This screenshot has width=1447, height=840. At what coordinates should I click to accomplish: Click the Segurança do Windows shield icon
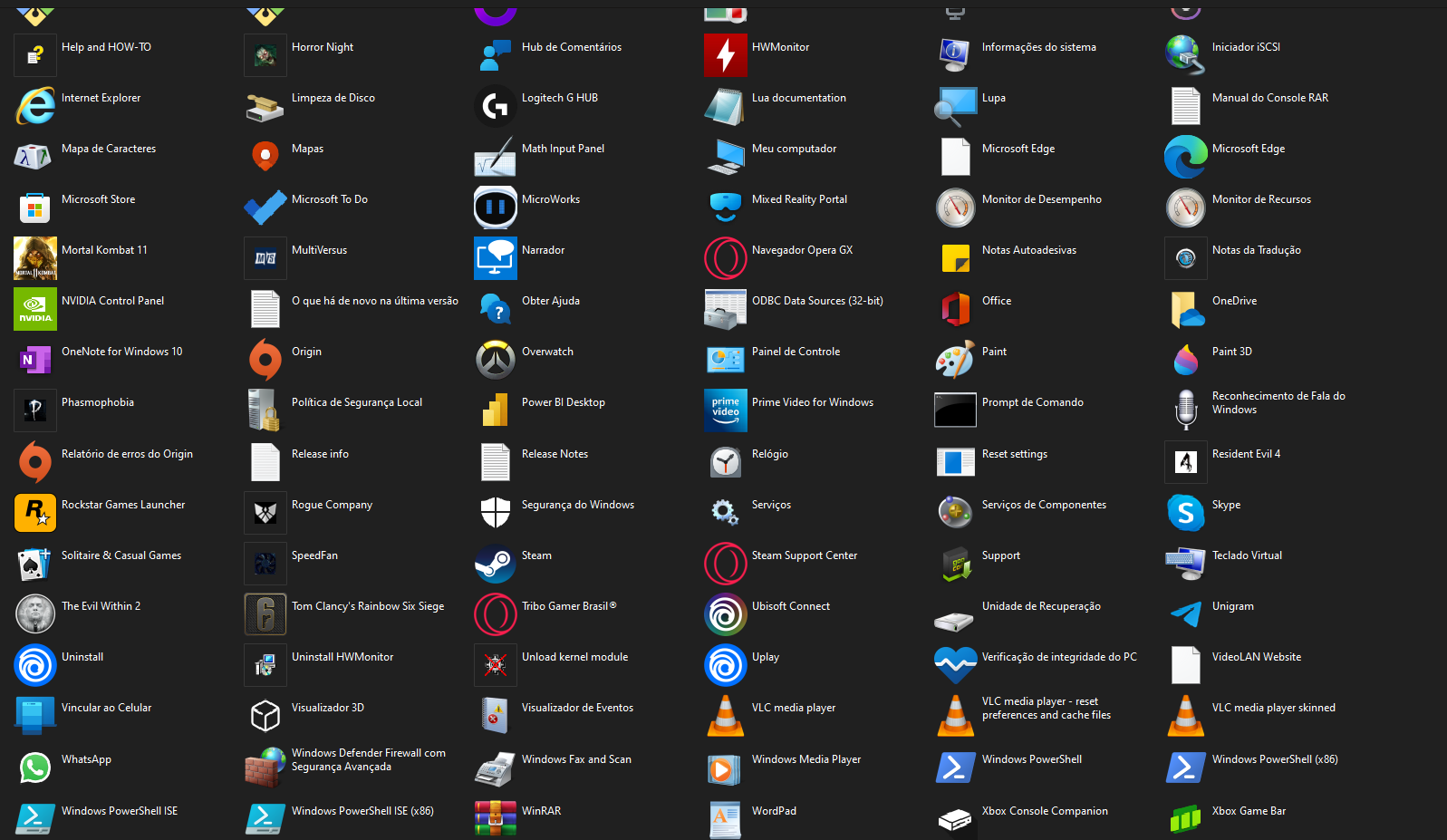496,513
